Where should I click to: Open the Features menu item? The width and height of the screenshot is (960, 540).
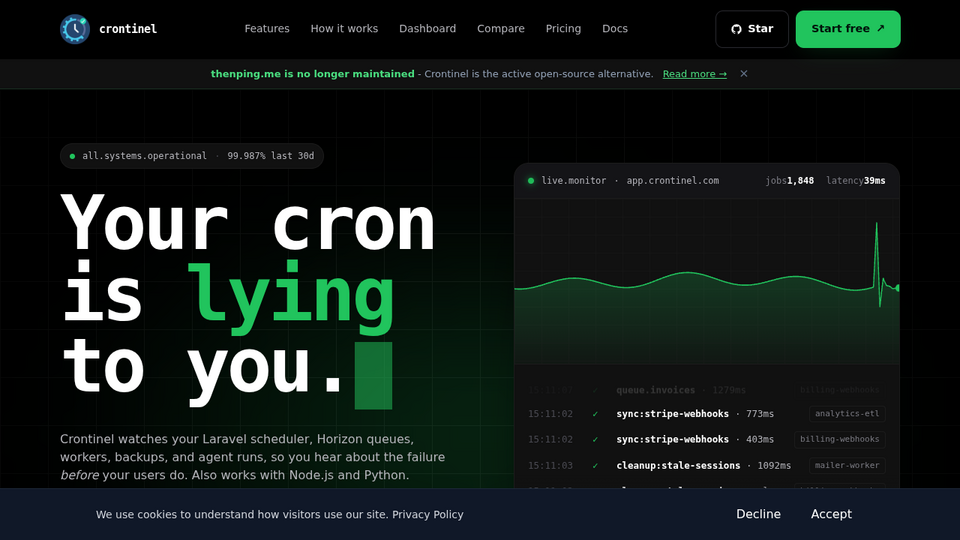pos(267,29)
